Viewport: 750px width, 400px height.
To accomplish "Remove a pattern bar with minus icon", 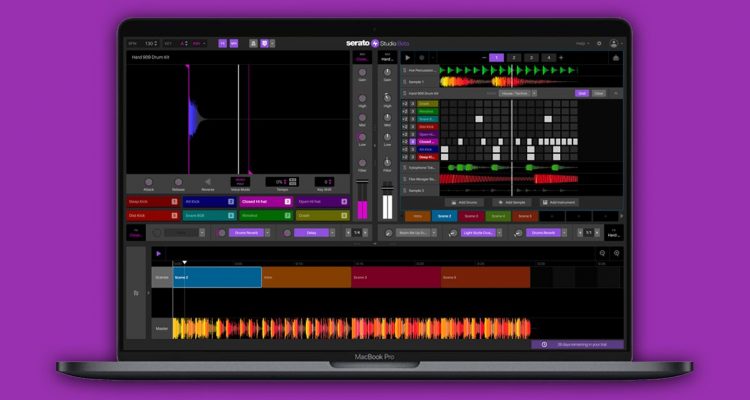I will click(484, 57).
